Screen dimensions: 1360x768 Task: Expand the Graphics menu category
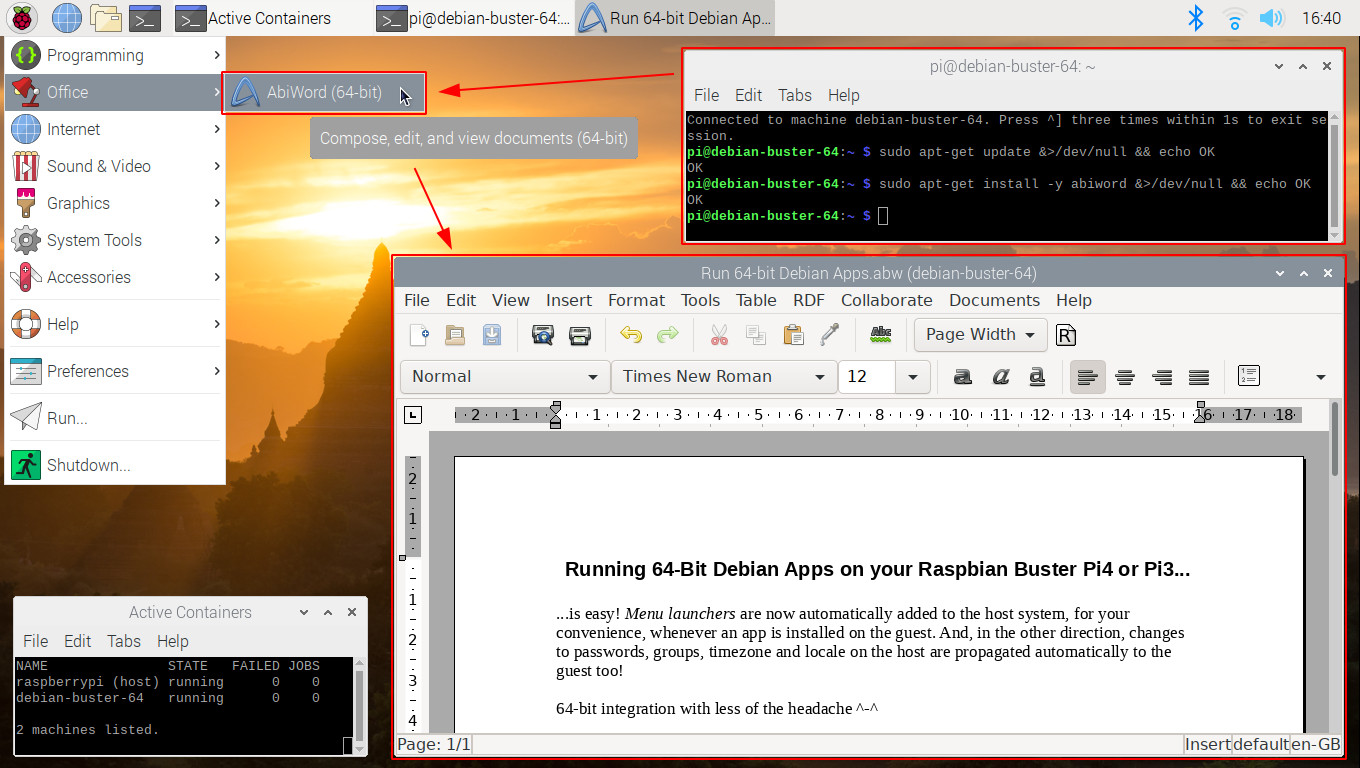point(115,203)
